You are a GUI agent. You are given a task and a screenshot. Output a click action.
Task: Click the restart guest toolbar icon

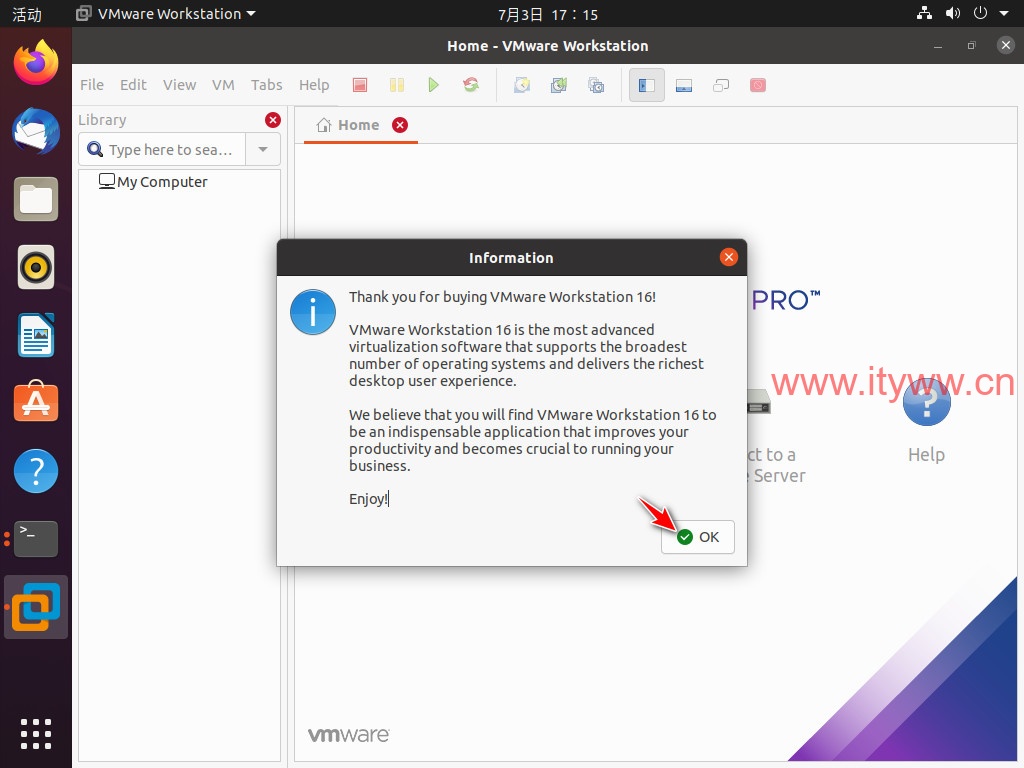tap(471, 85)
